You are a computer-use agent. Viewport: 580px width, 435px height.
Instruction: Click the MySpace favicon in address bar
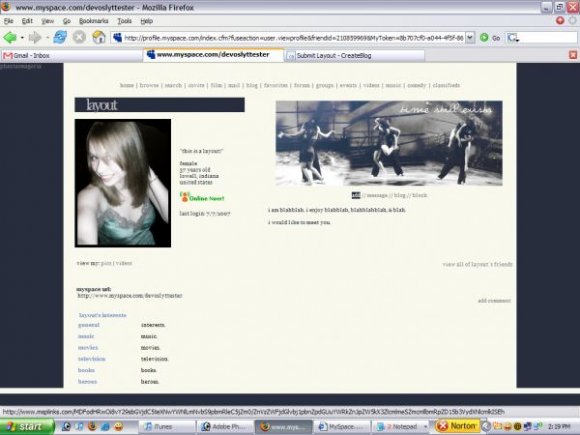pos(118,37)
